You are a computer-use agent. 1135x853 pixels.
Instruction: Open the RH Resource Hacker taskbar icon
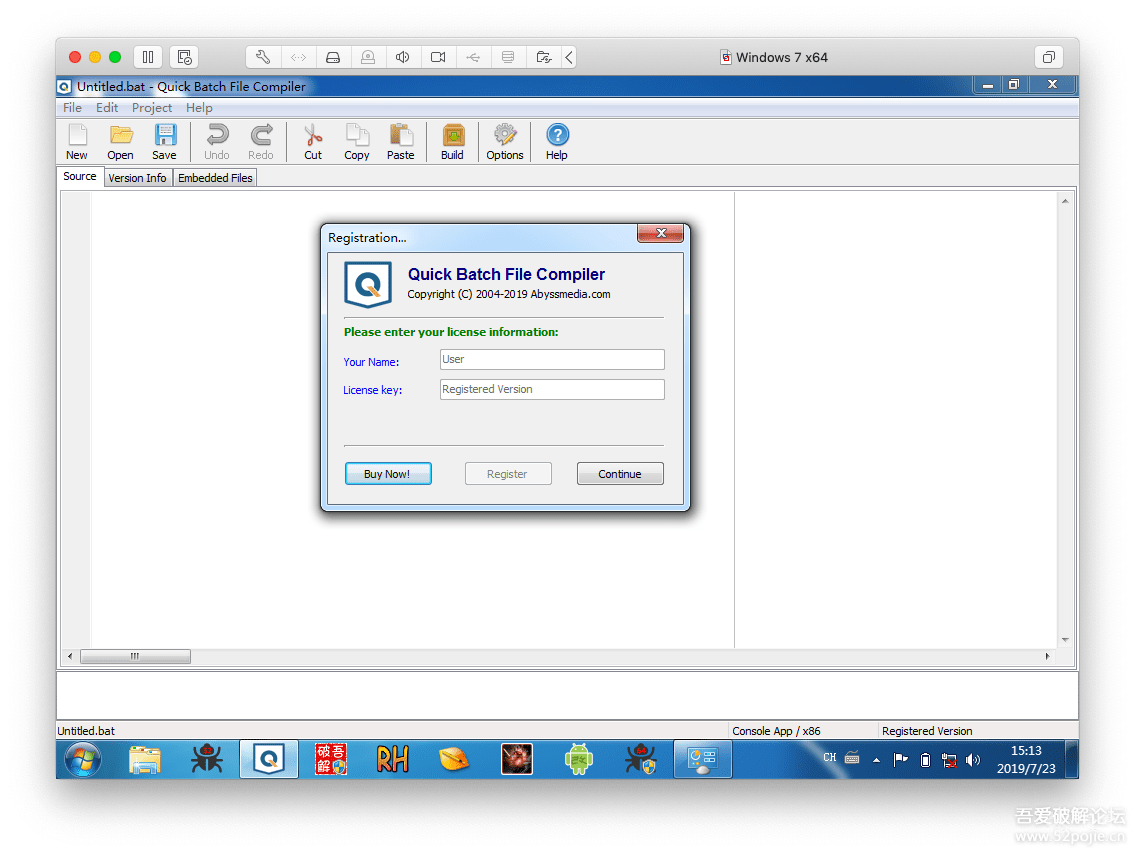coord(392,760)
